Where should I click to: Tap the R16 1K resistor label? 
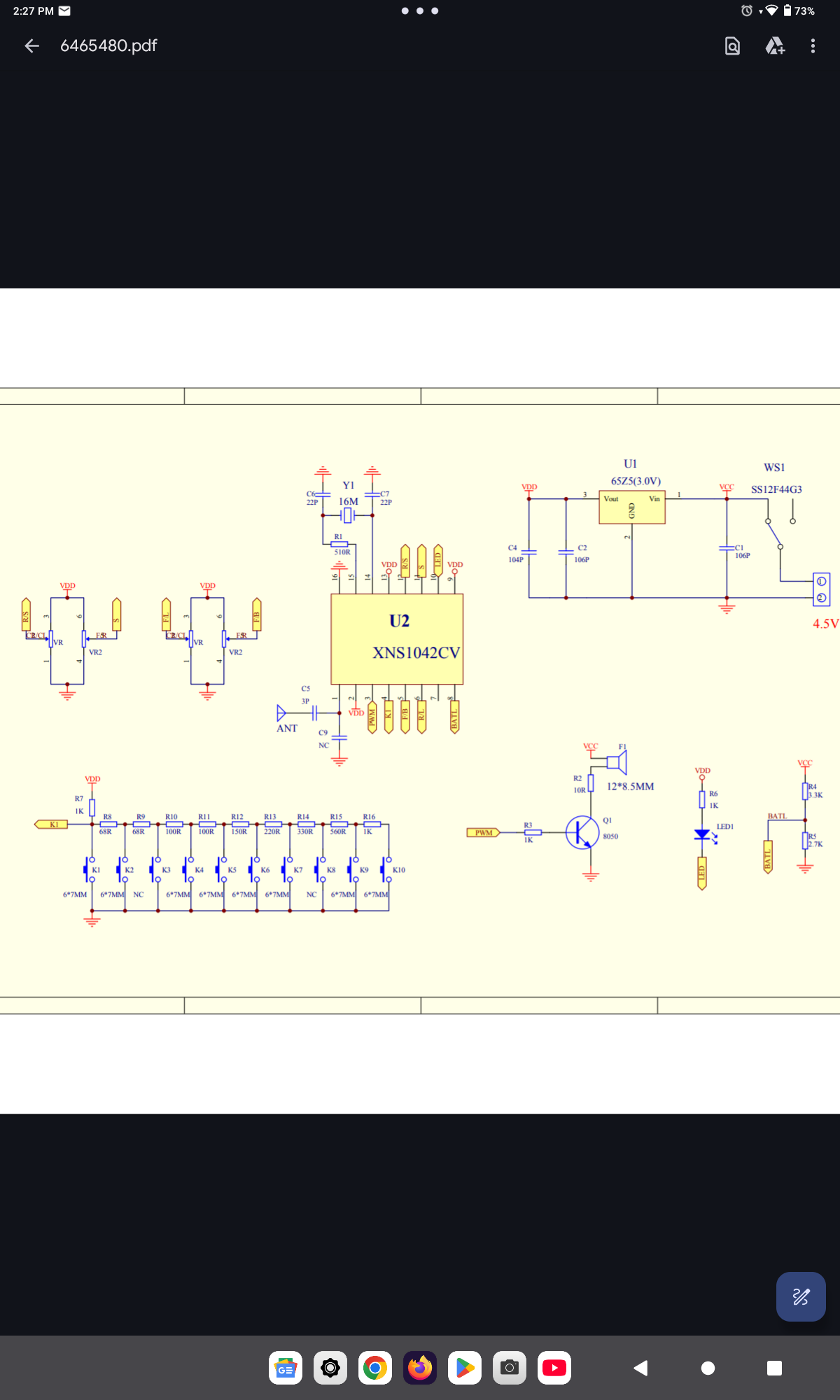tap(369, 824)
